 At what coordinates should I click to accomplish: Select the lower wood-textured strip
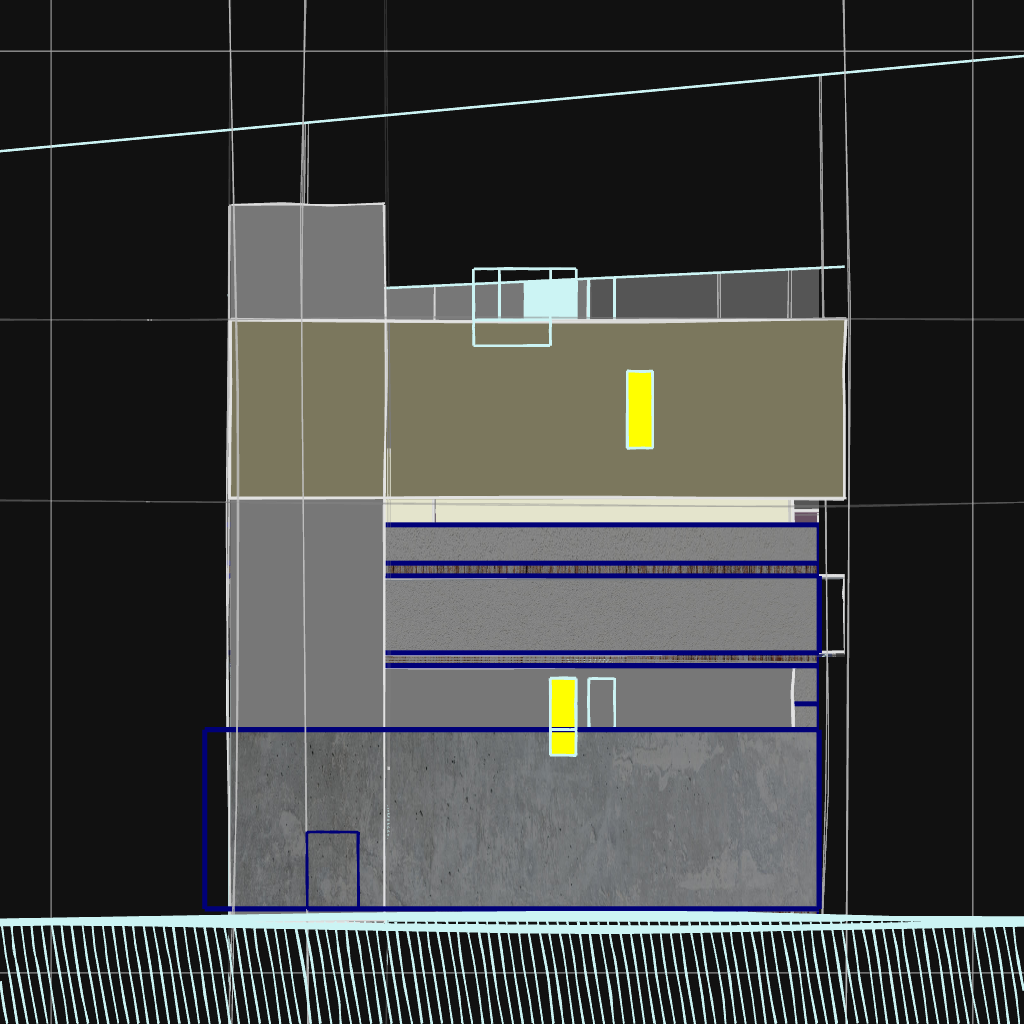point(600,659)
